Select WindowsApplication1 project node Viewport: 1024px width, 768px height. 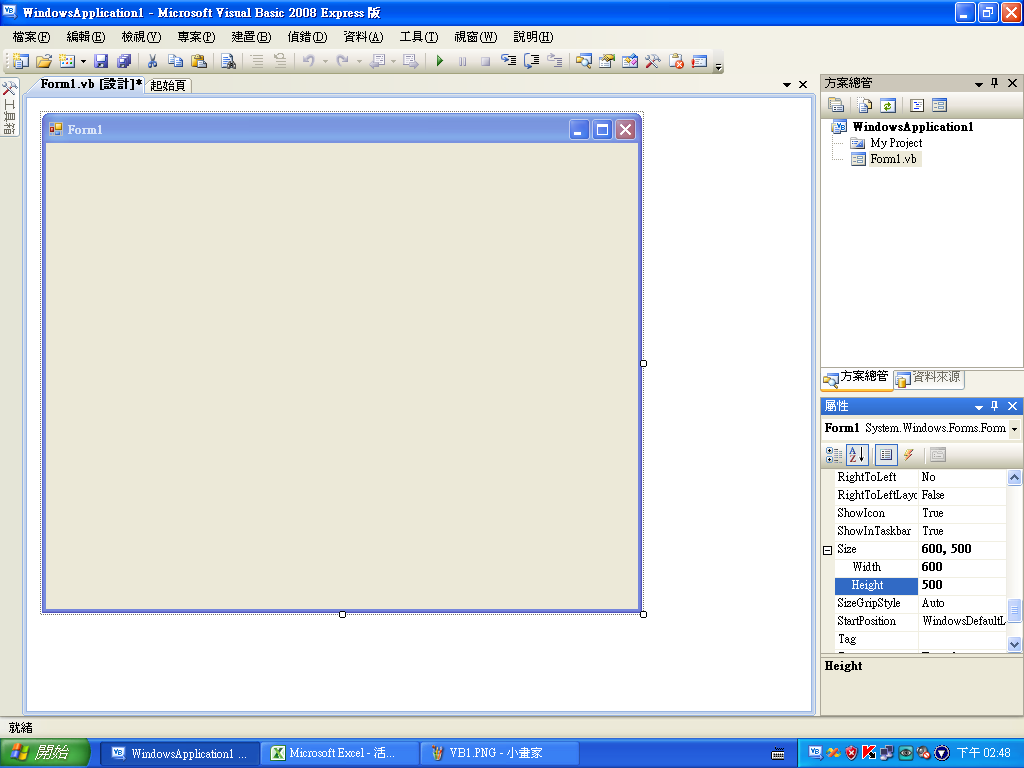tap(912, 127)
